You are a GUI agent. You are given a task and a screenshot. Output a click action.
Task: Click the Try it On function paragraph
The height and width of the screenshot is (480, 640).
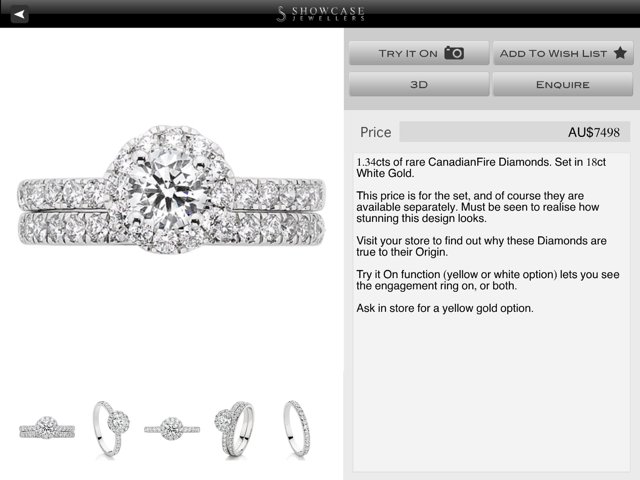488,280
